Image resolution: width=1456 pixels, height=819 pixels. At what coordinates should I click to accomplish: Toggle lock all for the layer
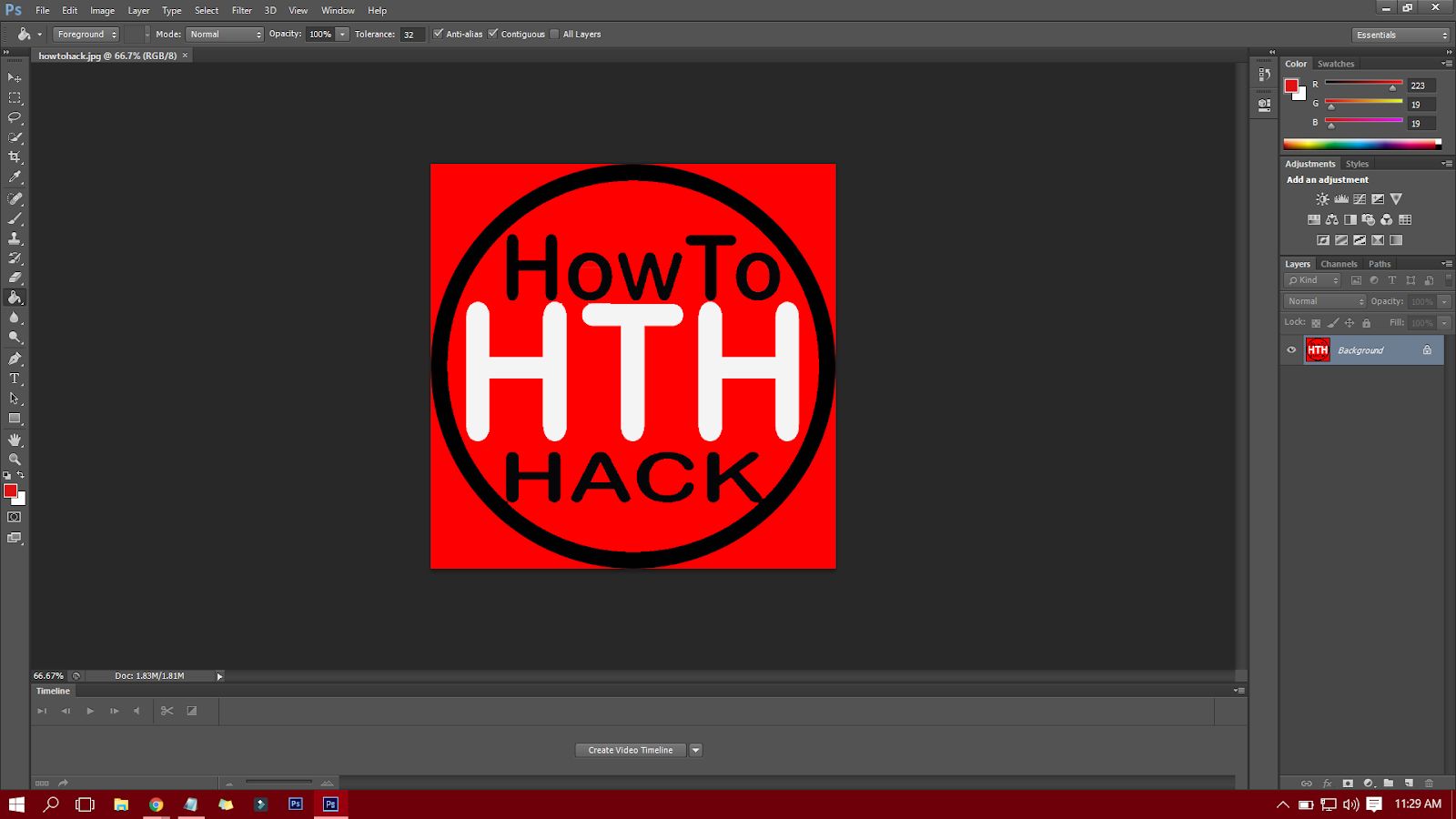tap(1367, 323)
